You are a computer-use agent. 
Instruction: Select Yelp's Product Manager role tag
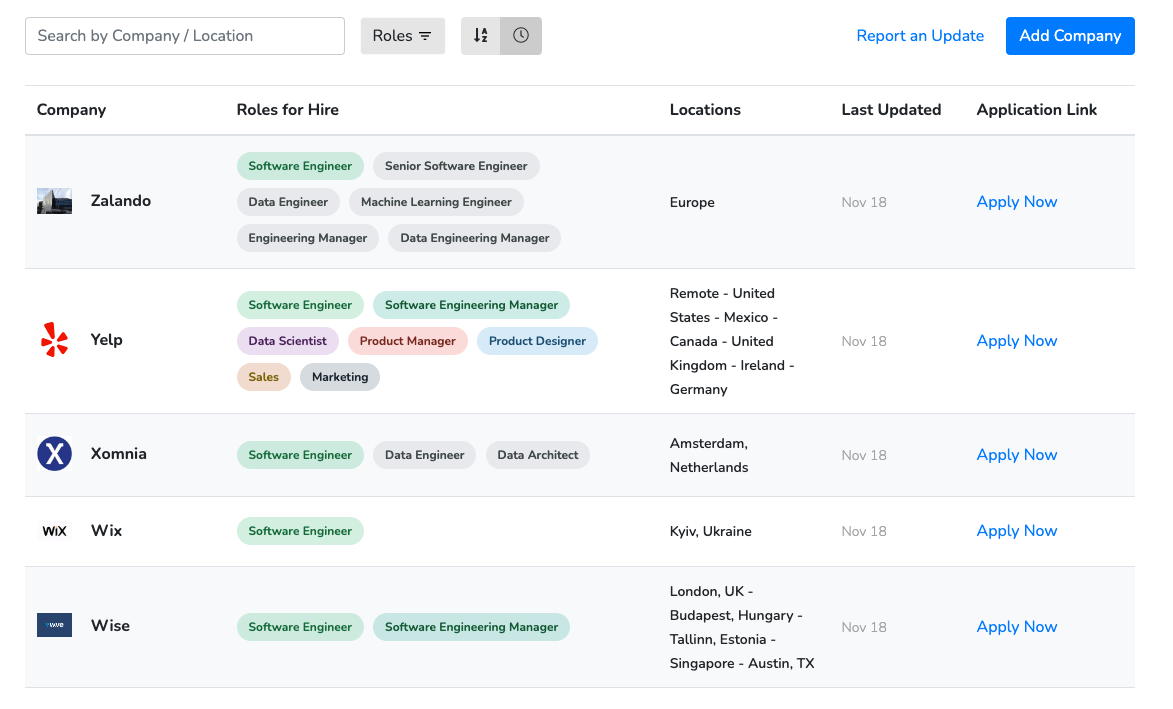pos(407,341)
